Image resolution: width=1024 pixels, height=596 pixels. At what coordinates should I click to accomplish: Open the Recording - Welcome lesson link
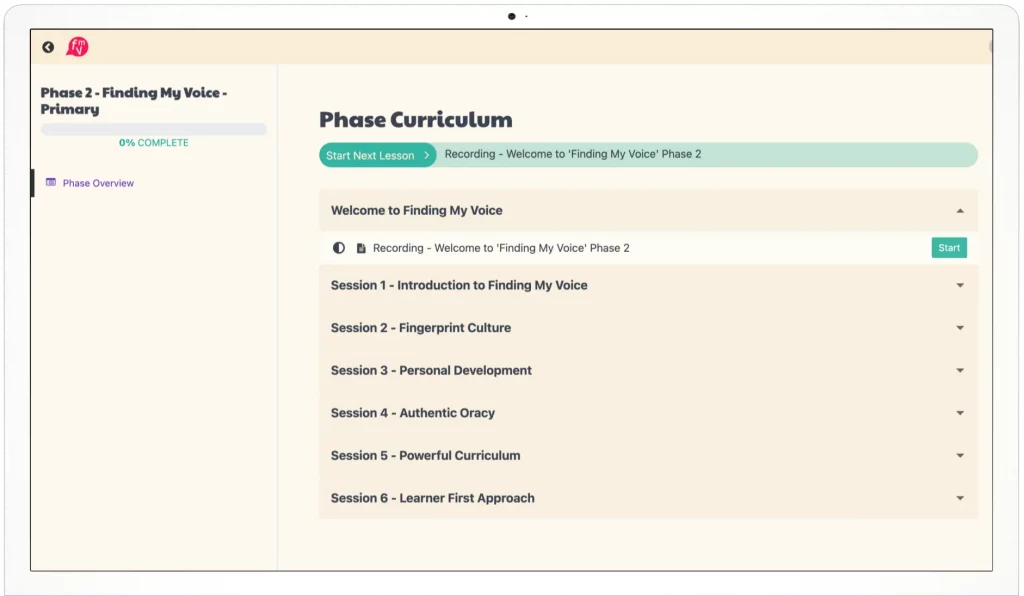pyautogui.click(x=501, y=248)
